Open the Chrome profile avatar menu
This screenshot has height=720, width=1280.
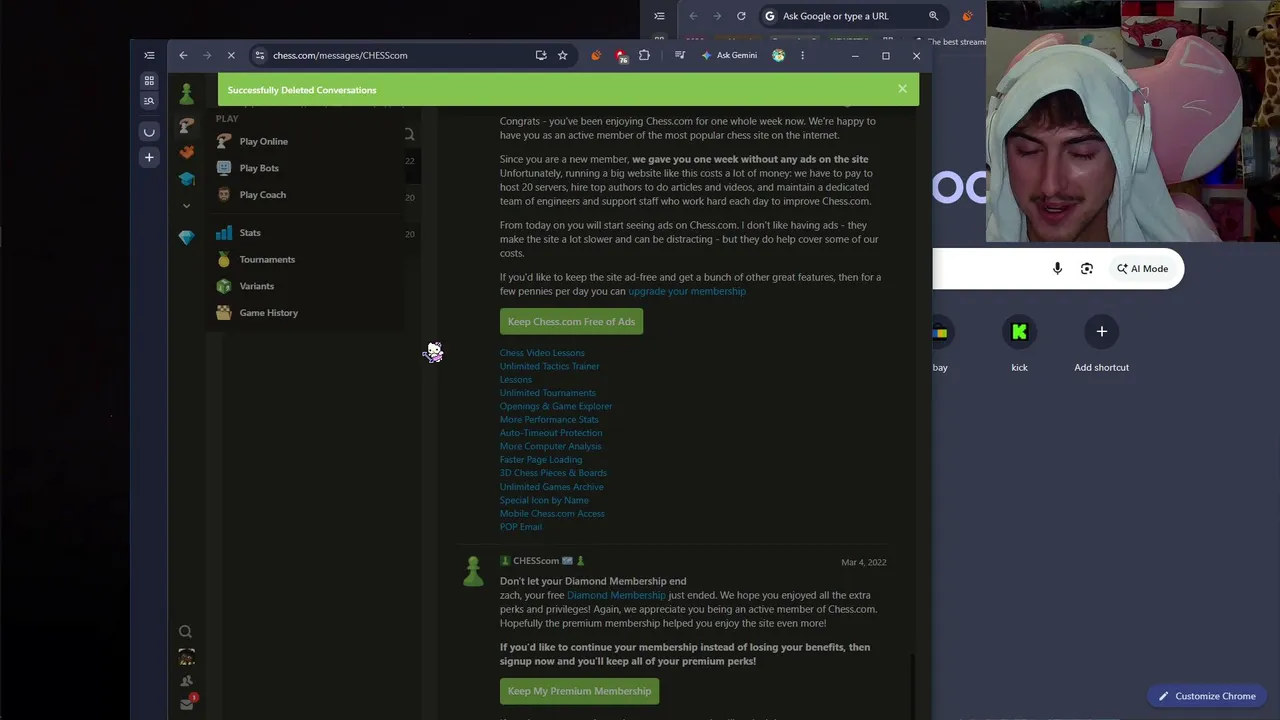(779, 55)
